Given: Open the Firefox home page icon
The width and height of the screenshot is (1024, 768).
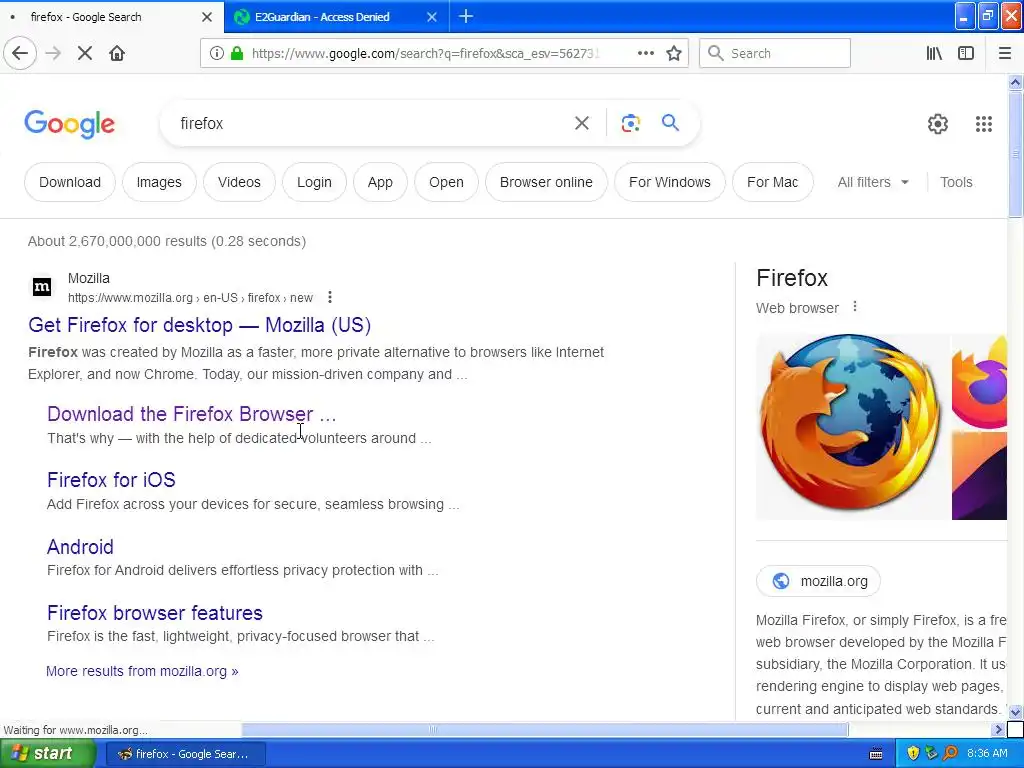Looking at the screenshot, I should (117, 53).
